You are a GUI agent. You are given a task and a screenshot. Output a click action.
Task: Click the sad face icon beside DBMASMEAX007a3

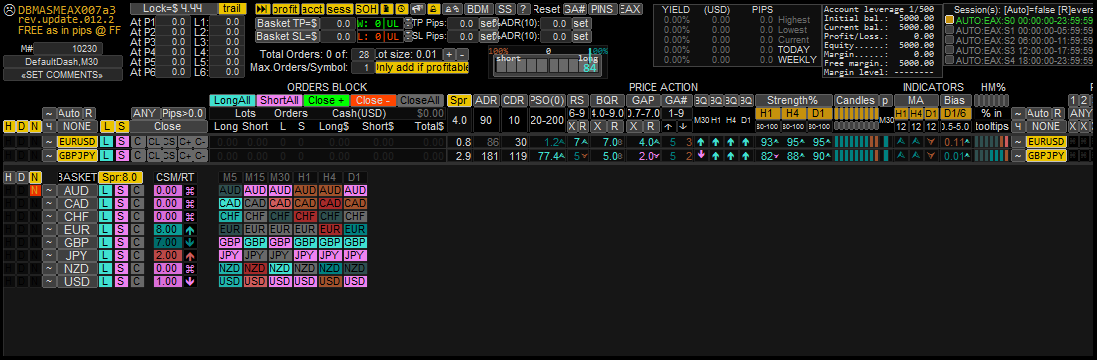point(9,9)
